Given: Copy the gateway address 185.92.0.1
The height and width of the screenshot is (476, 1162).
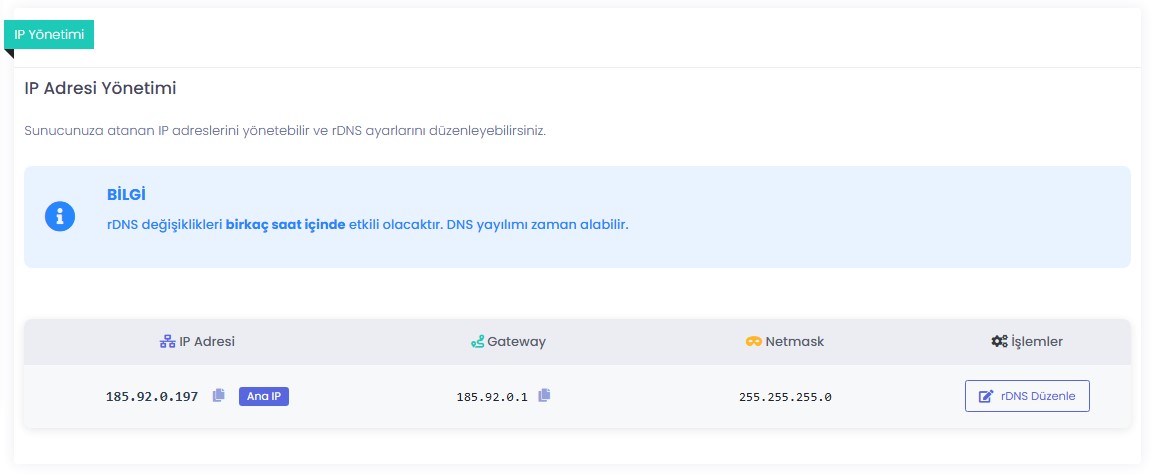Looking at the screenshot, I should pyautogui.click(x=544, y=395).
